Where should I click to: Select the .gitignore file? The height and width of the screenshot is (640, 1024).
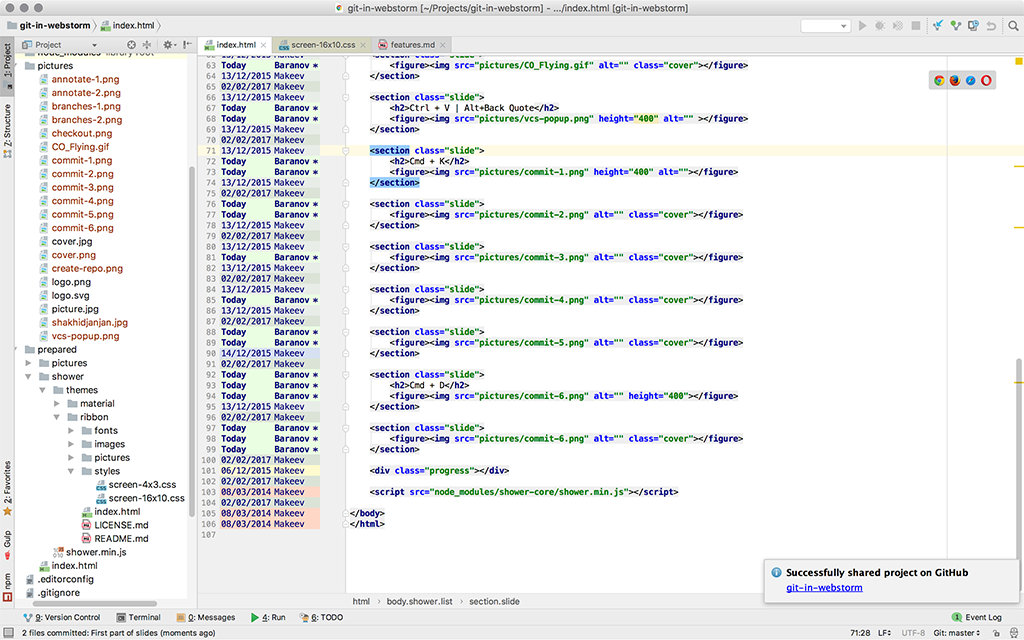point(59,592)
